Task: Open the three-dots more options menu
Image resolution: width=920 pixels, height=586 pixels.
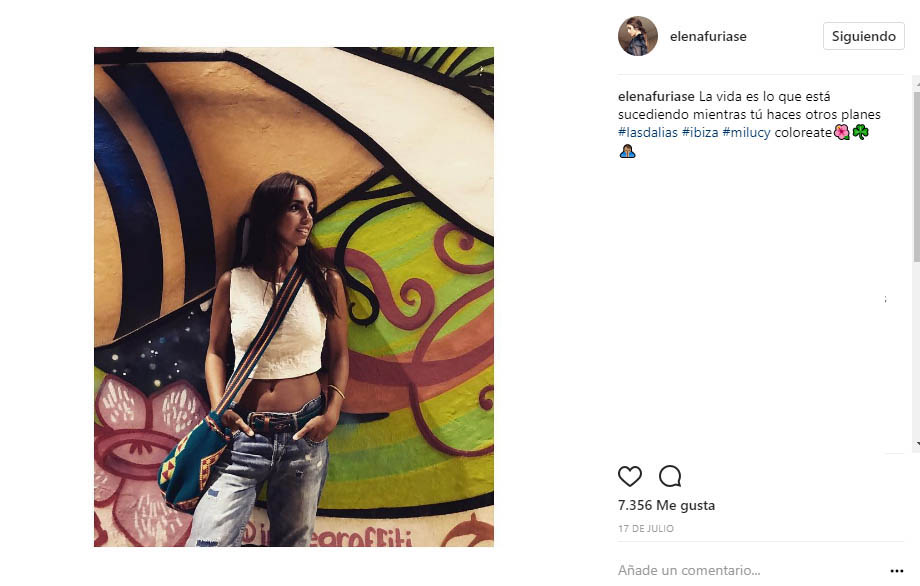Action: (897, 571)
